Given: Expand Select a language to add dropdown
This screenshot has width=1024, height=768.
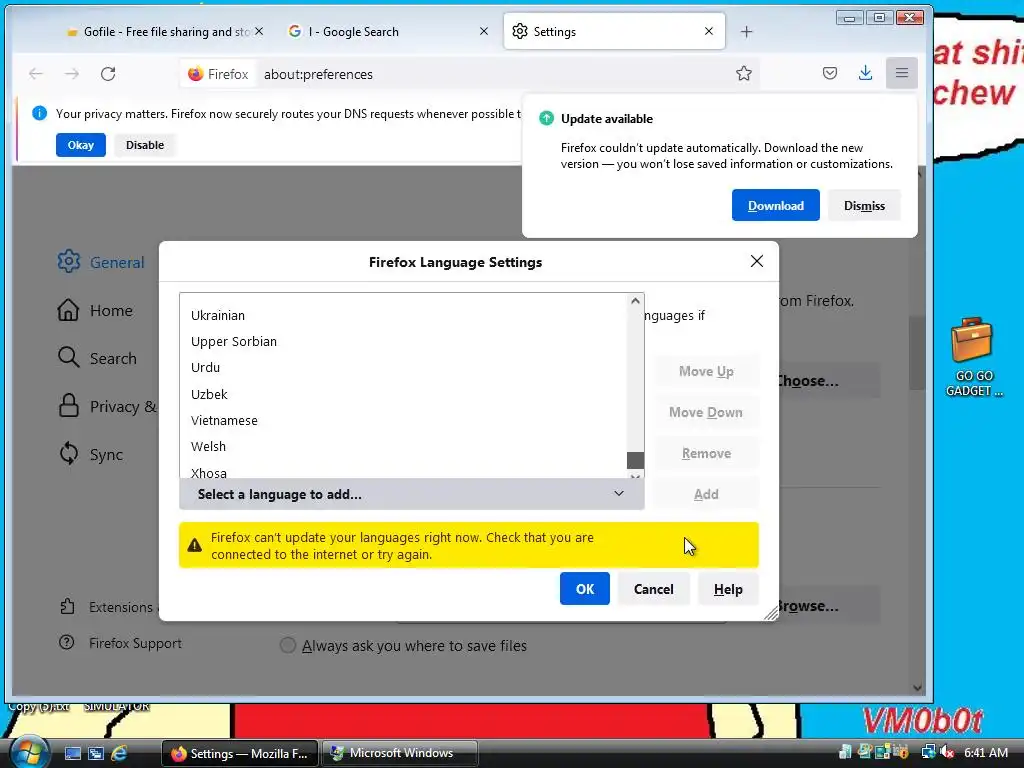Looking at the screenshot, I should (x=411, y=494).
